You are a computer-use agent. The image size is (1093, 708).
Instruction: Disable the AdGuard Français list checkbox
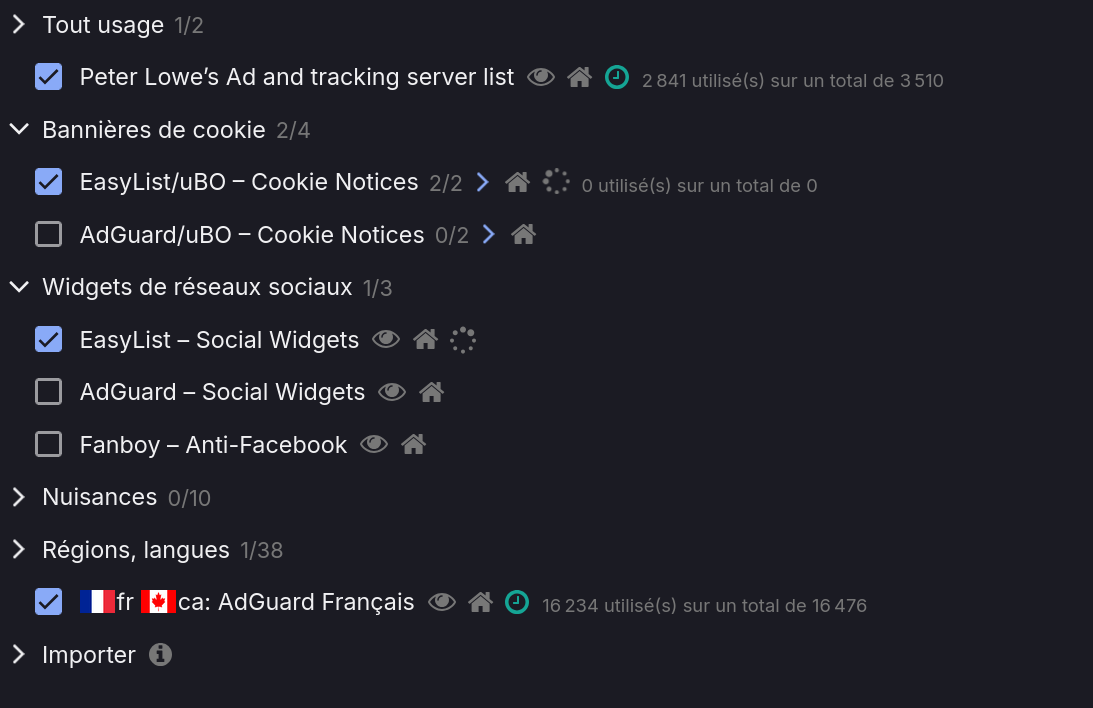coord(48,602)
